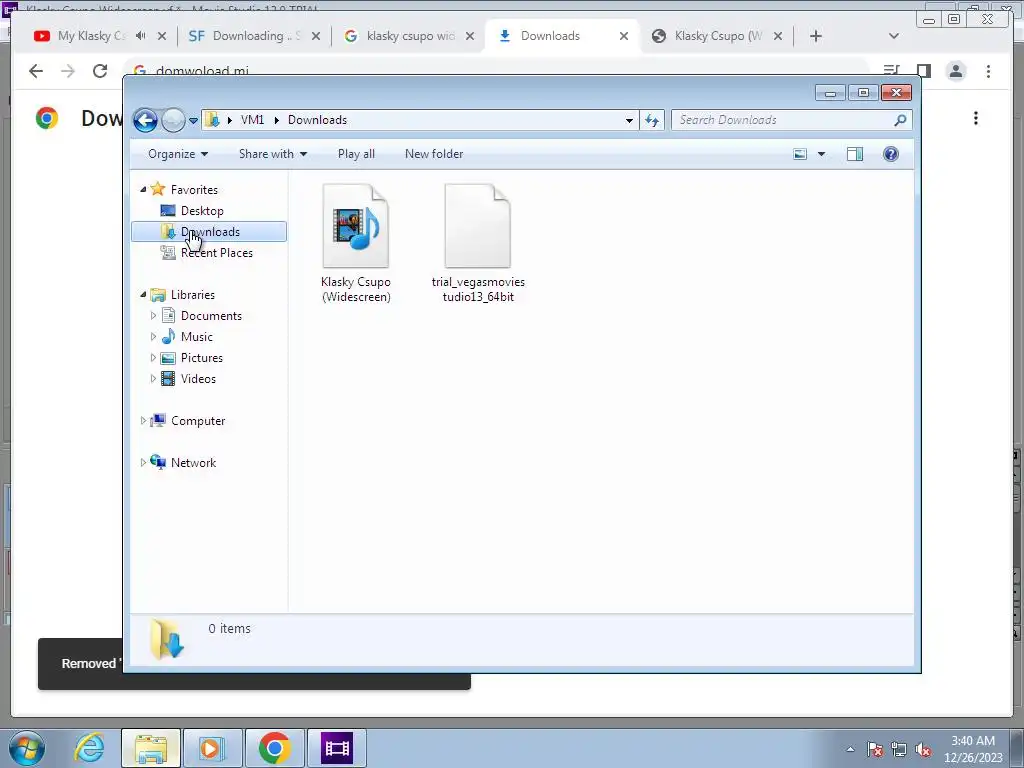Click Play all in the toolbar
Image resolution: width=1024 pixels, height=768 pixels.
356,154
